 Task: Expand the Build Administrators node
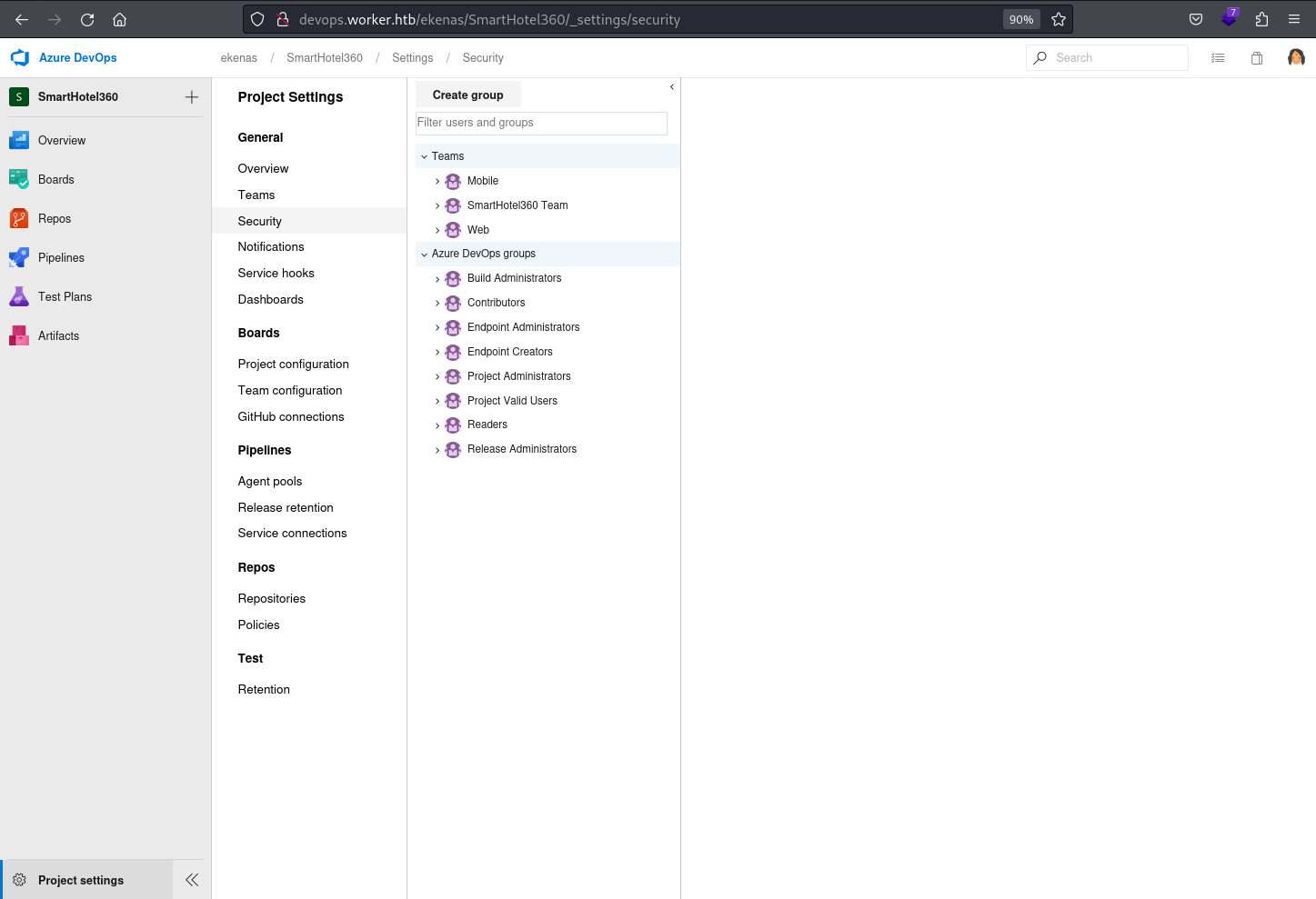click(x=437, y=278)
